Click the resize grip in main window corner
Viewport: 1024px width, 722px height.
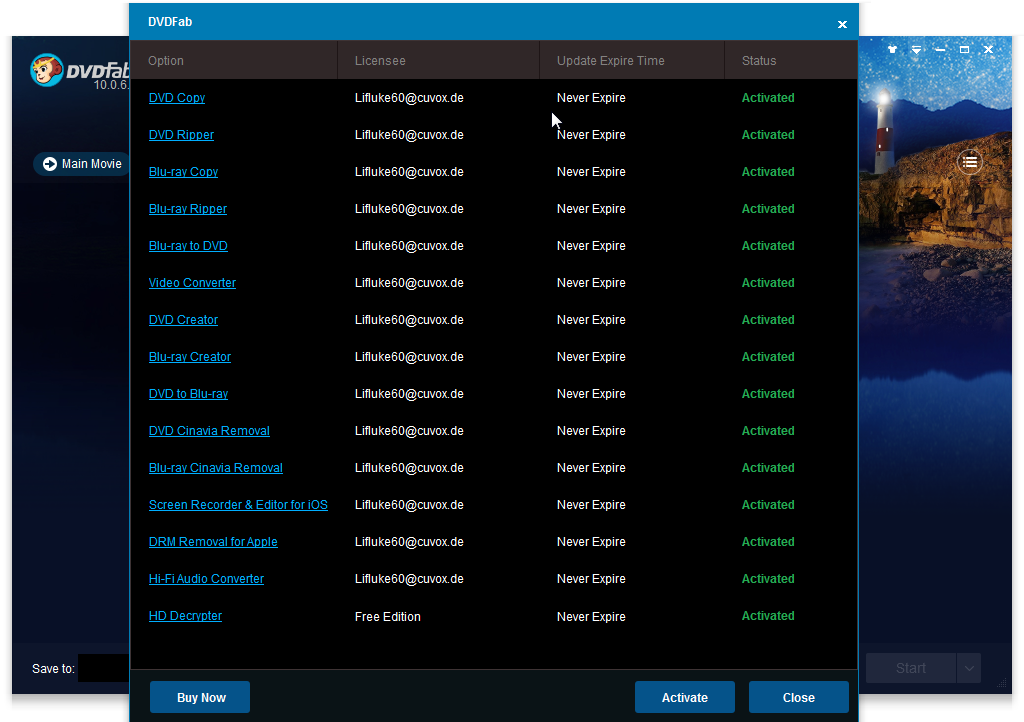1002,683
